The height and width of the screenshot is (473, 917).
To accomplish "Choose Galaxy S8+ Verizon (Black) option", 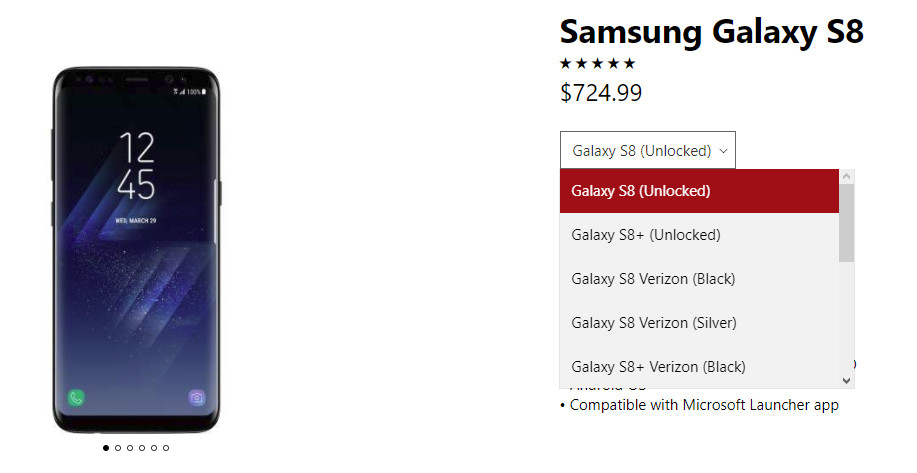I will pyautogui.click(x=699, y=367).
